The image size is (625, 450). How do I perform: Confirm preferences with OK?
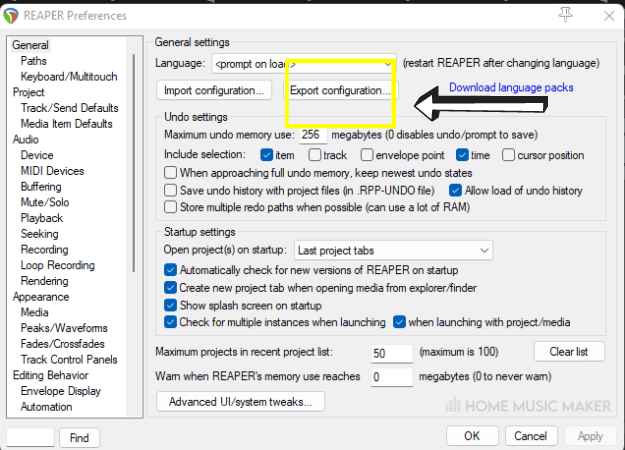(x=472, y=436)
